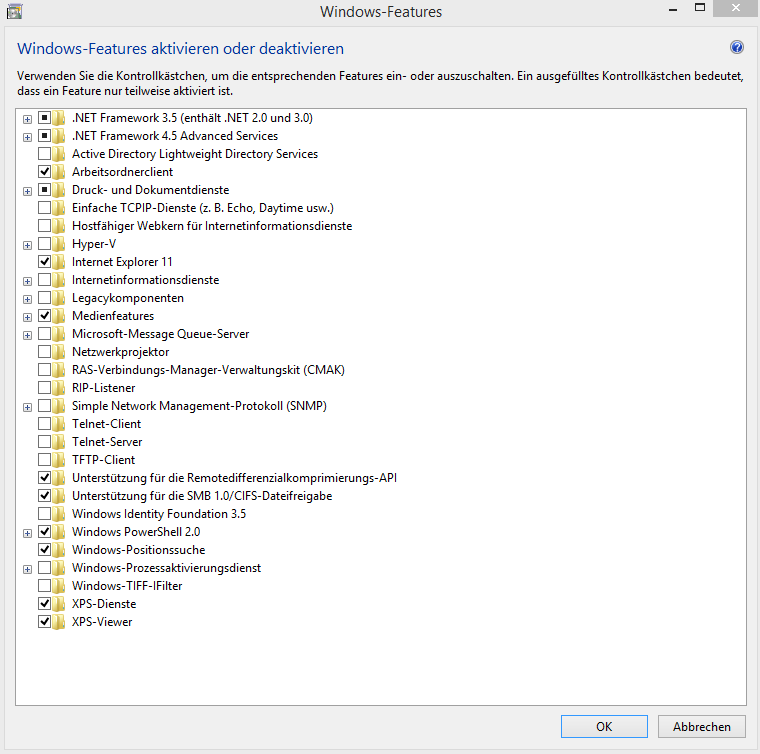Enable the Telnet-Client checkbox

tap(44, 424)
